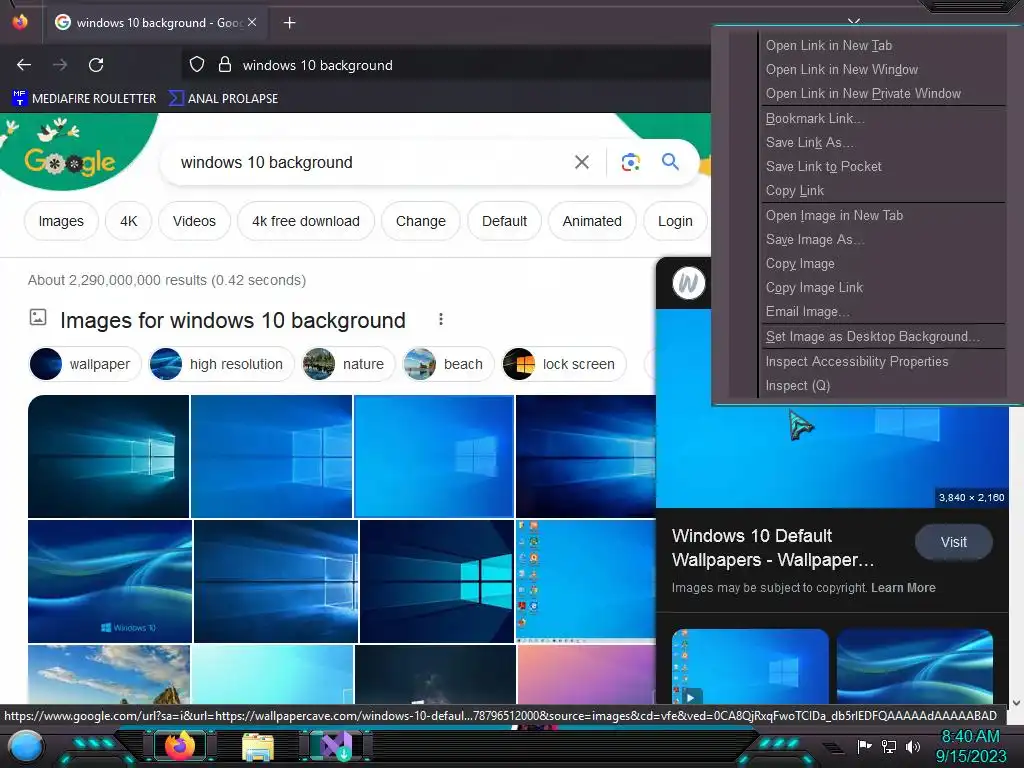Open File Explorer from the taskbar

pos(258,746)
